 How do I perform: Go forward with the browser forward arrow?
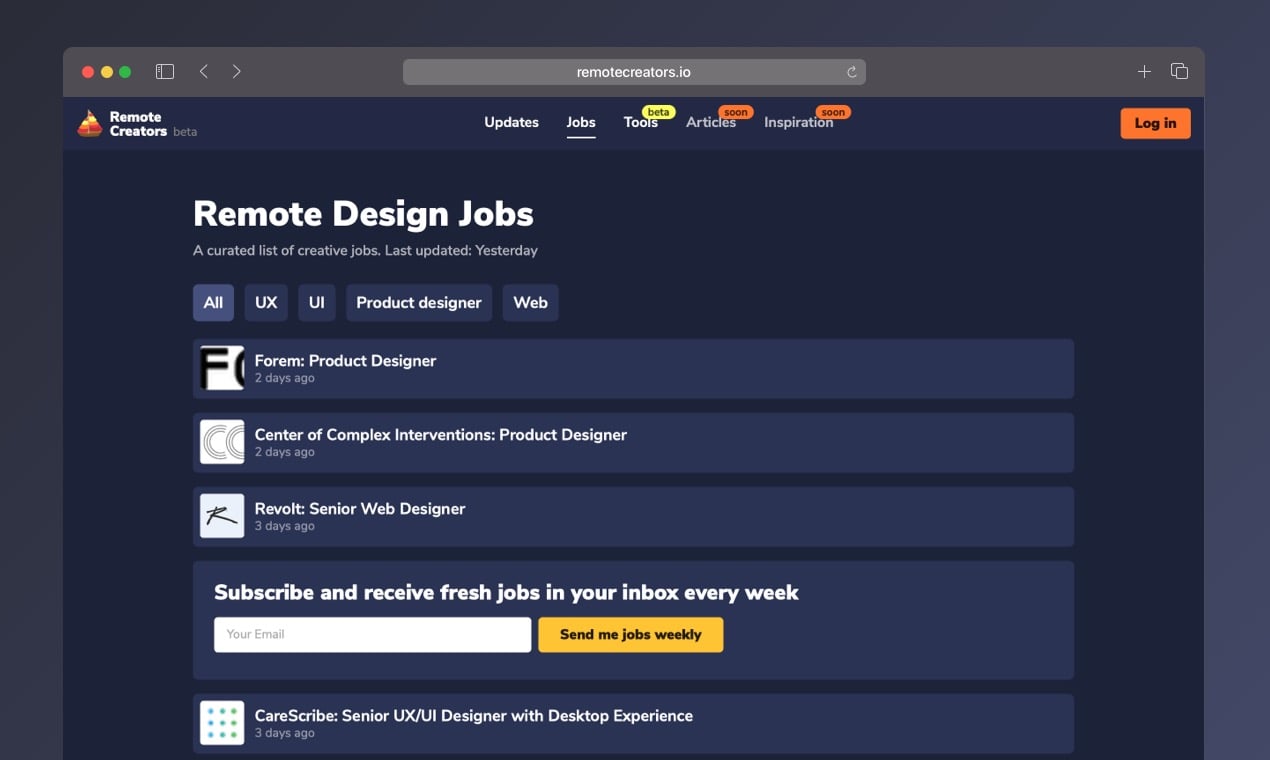236,72
